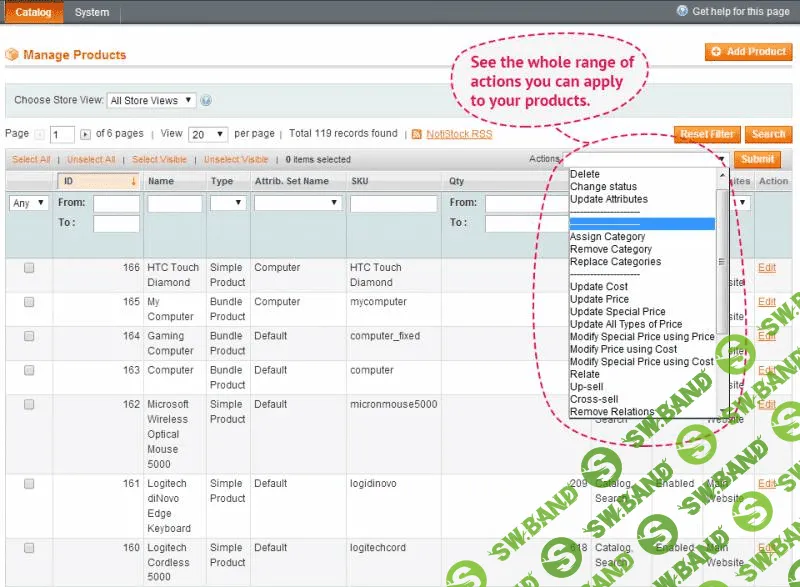
Task: Open the Any filter dropdown
Action: pyautogui.click(x=28, y=202)
